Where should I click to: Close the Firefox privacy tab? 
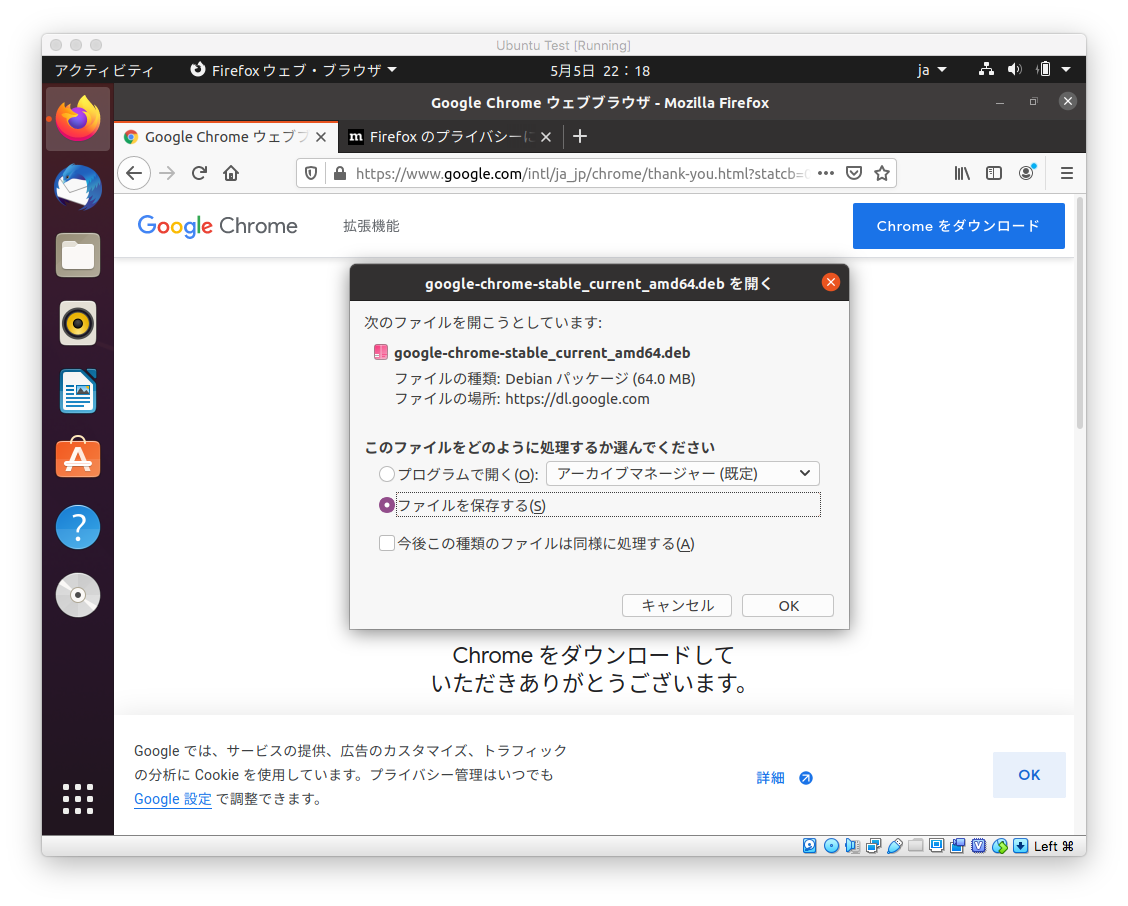pyautogui.click(x=546, y=137)
